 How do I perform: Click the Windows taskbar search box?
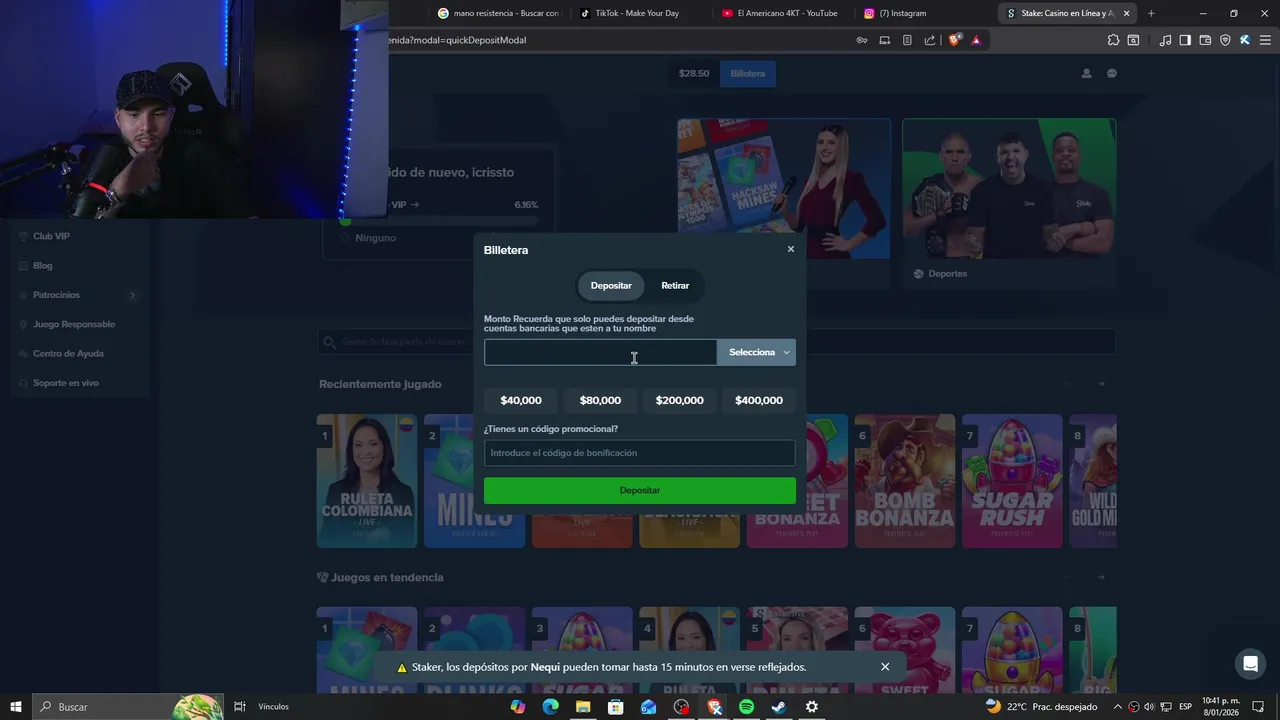coord(128,707)
